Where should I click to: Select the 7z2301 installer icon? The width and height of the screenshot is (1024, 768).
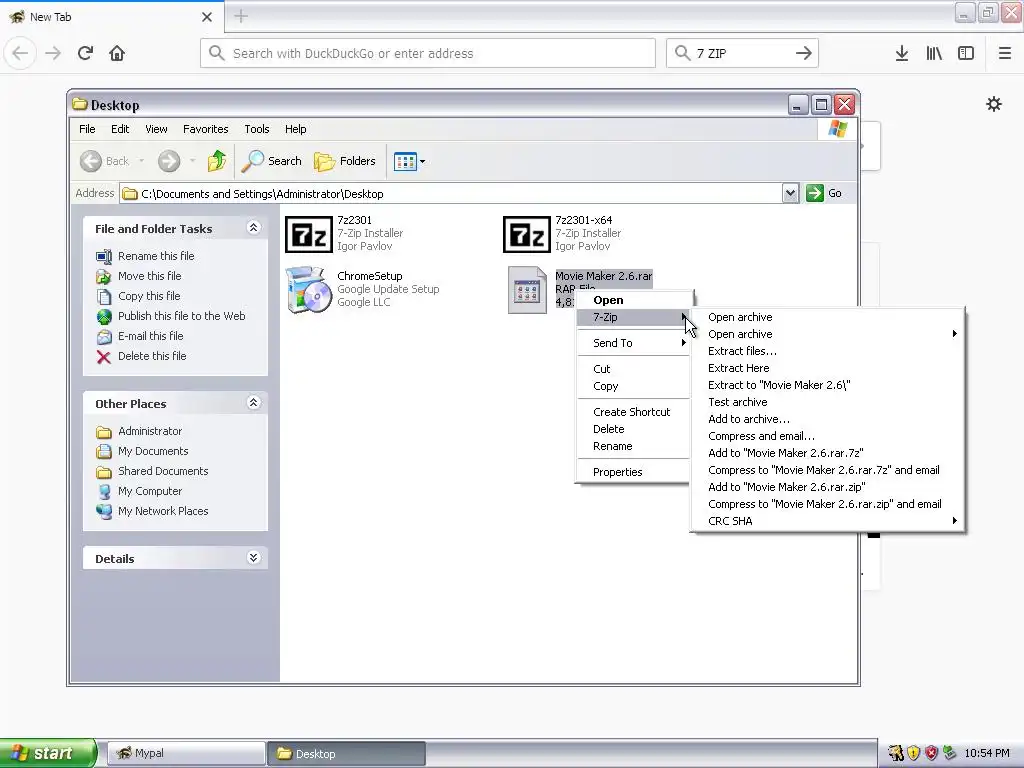309,234
